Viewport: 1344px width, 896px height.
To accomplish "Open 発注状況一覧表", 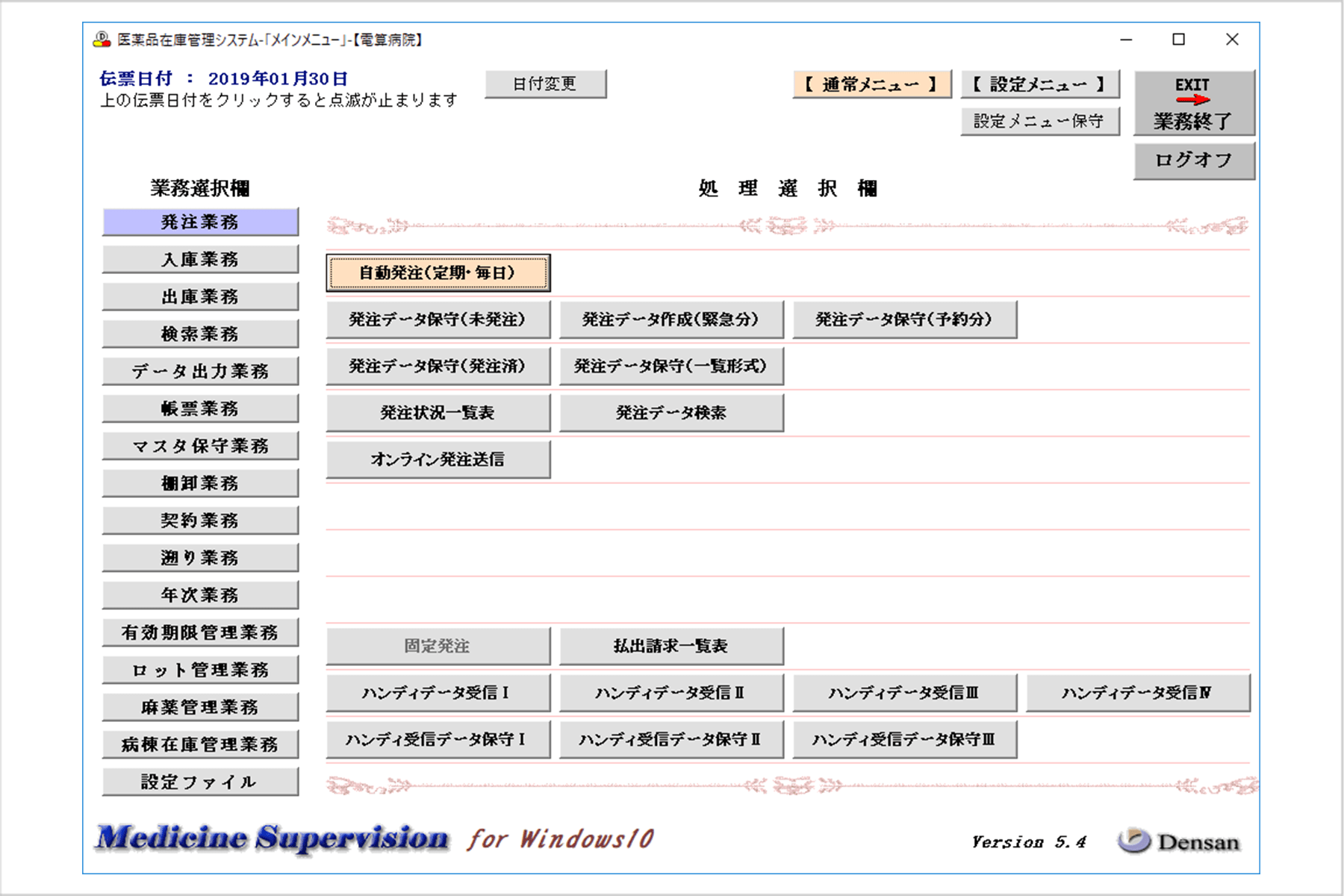I will (438, 411).
